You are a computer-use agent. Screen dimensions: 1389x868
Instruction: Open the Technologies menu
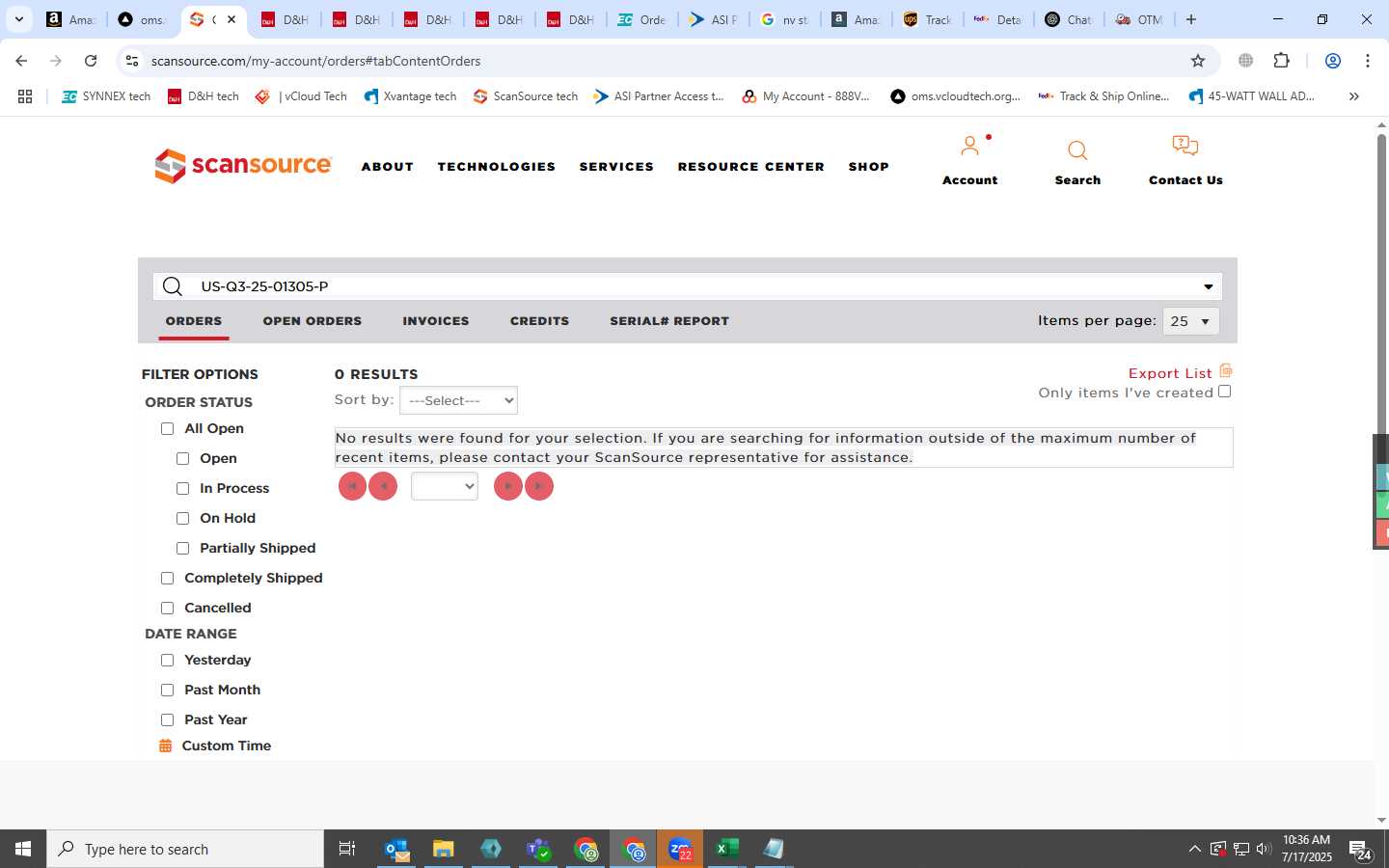(x=497, y=167)
